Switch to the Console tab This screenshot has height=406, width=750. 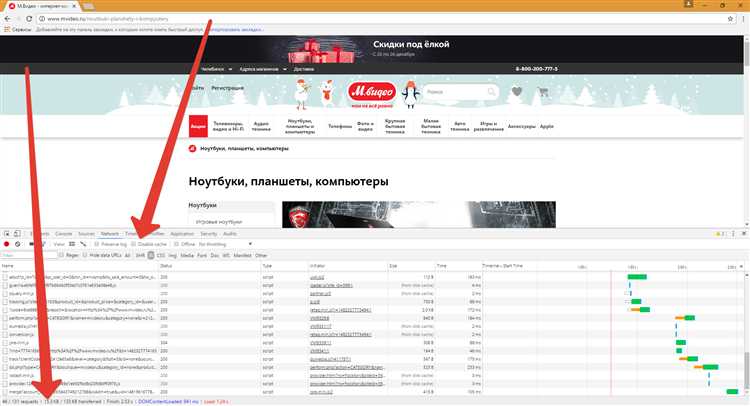coord(64,233)
